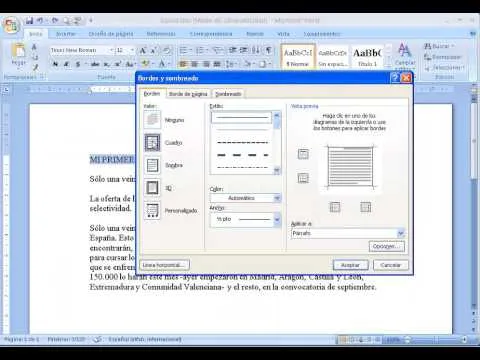Apply the Título 1 style

click(x=367, y=57)
